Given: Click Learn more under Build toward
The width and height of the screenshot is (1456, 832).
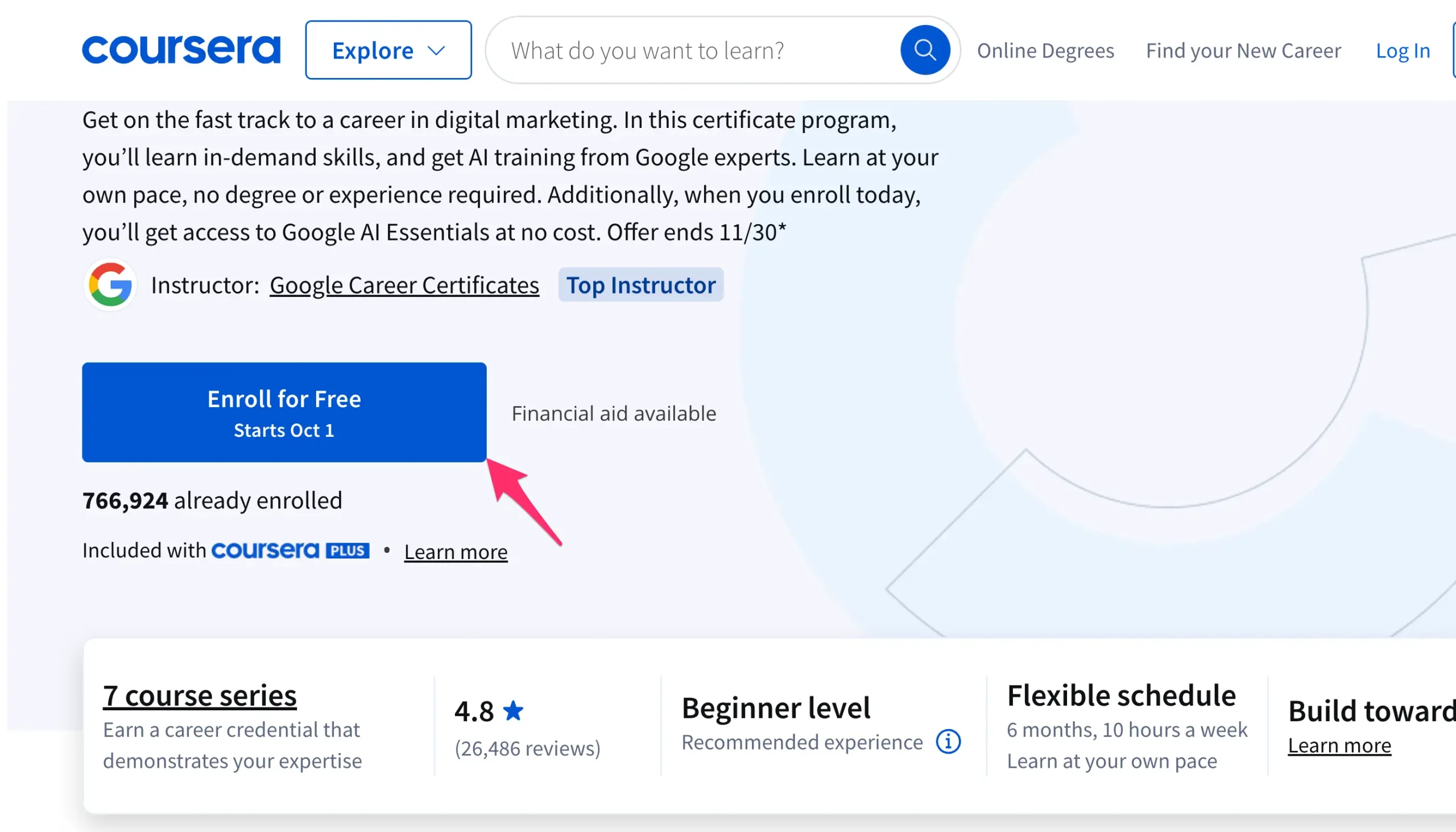Looking at the screenshot, I should [1339, 745].
